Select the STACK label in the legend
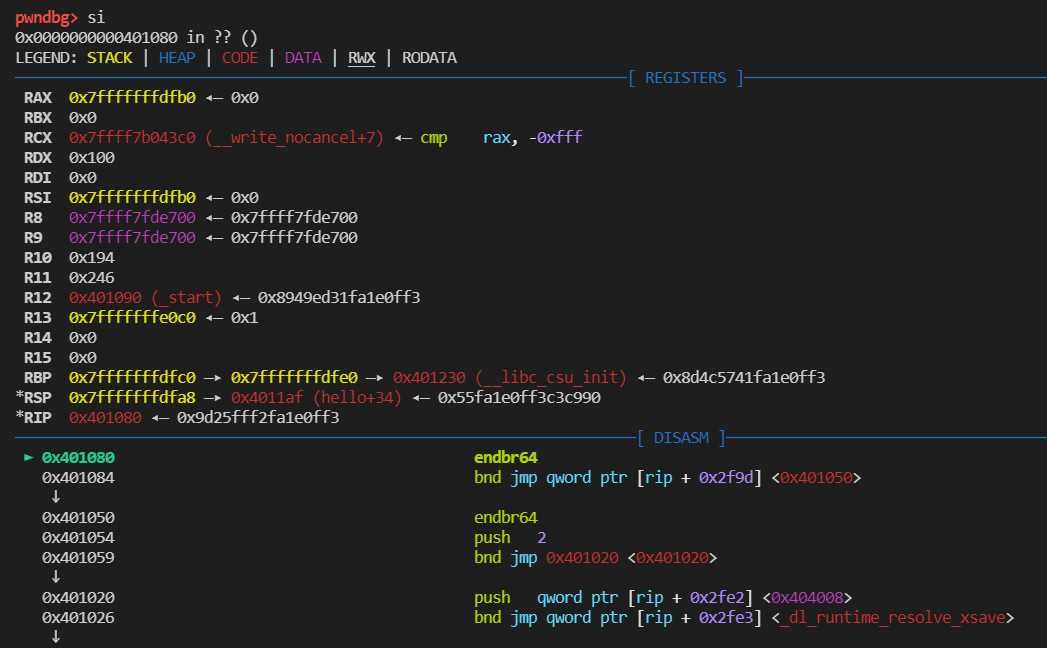Image resolution: width=1047 pixels, height=648 pixels. coord(109,58)
